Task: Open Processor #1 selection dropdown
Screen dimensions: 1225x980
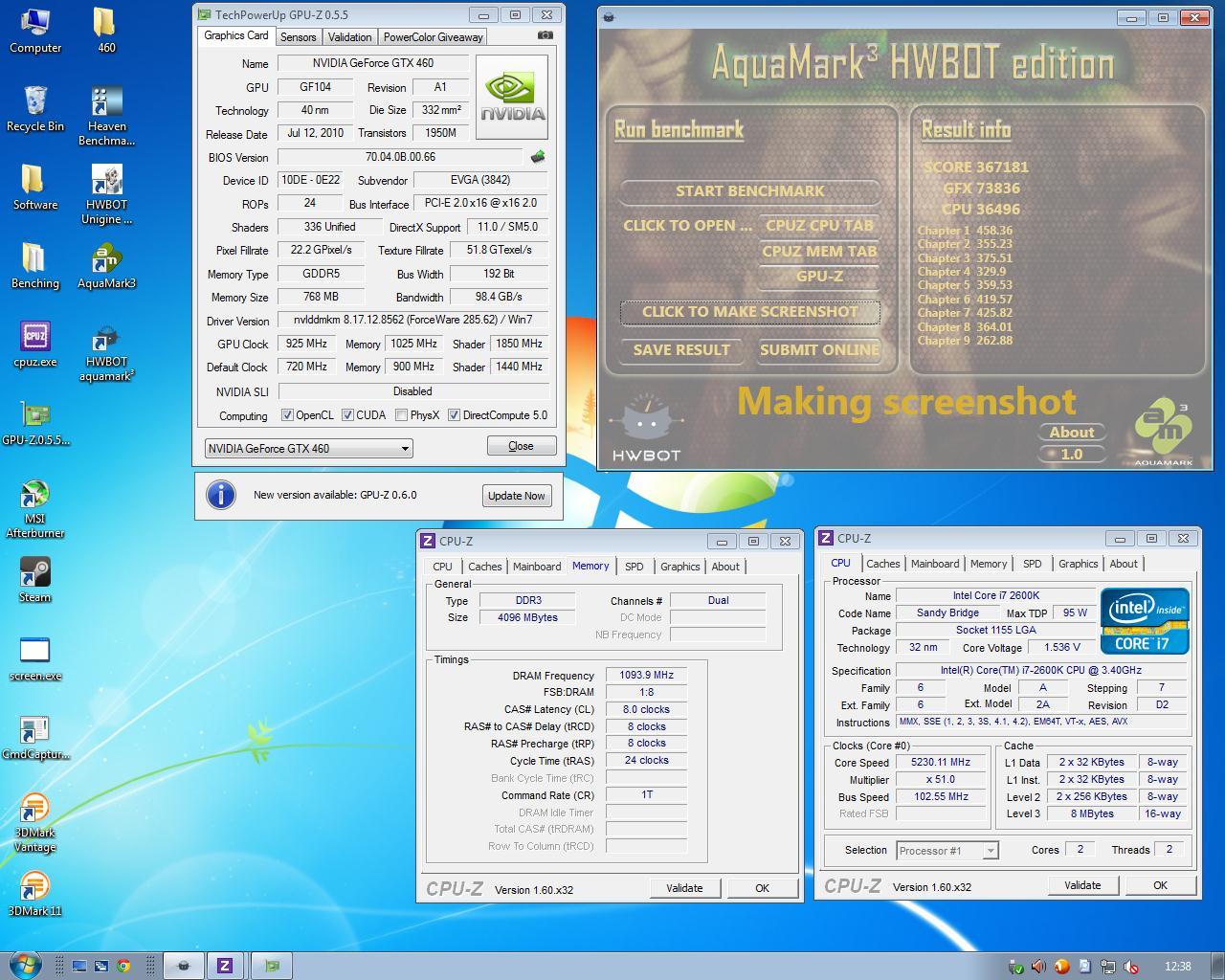Action: tap(947, 850)
